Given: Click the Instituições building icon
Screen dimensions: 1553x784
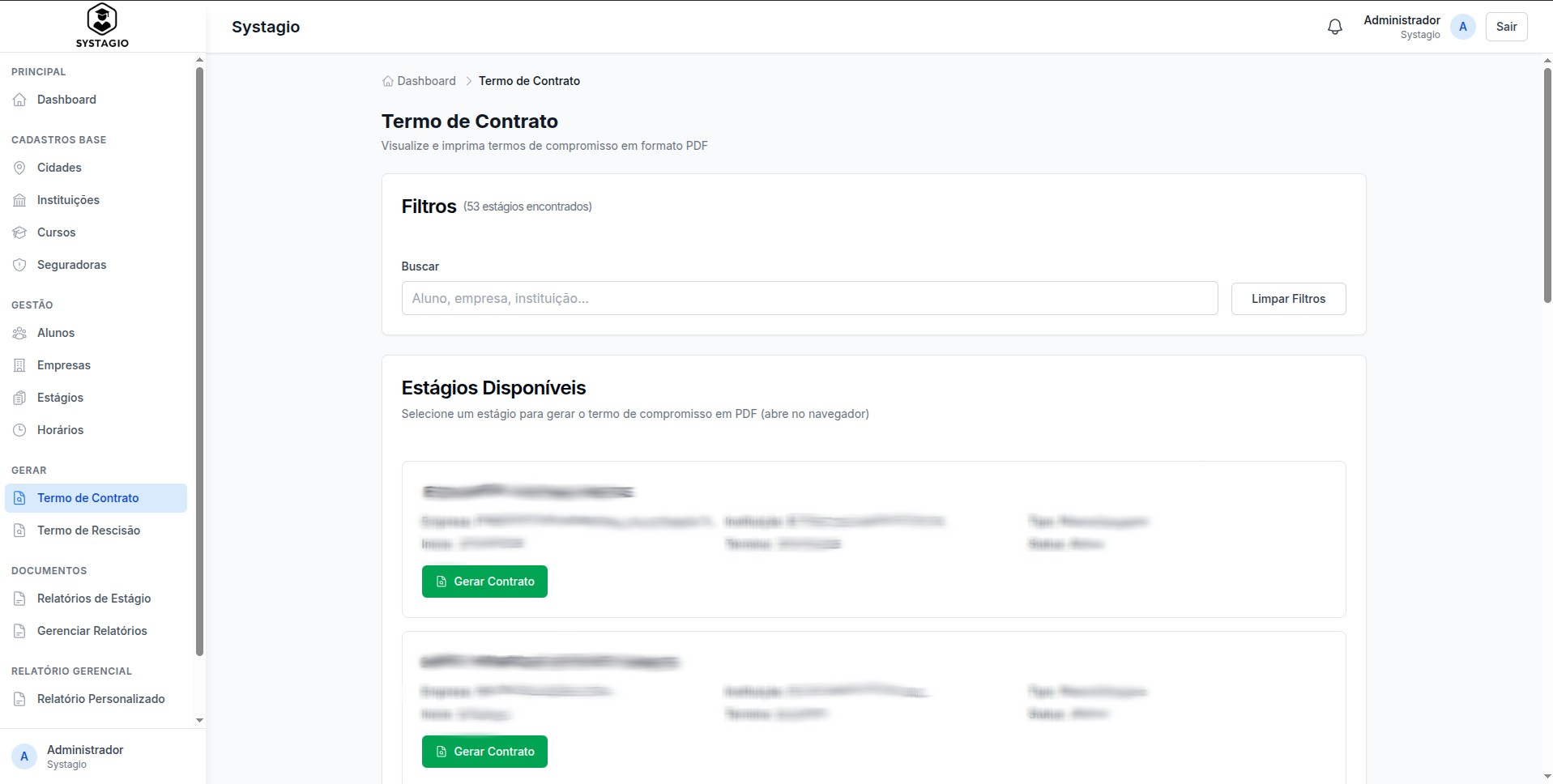Looking at the screenshot, I should point(20,200).
